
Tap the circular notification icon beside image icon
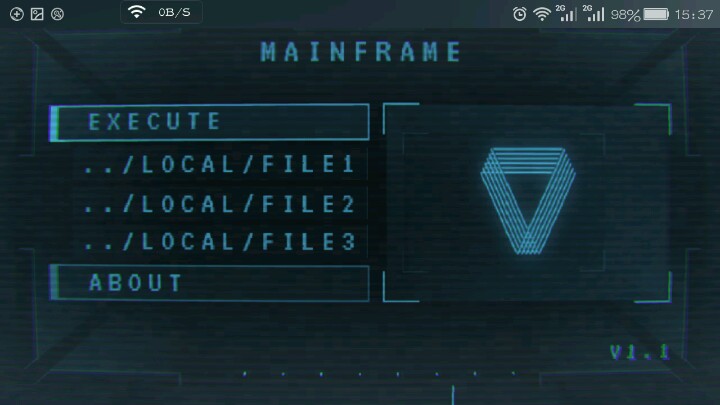(57, 14)
